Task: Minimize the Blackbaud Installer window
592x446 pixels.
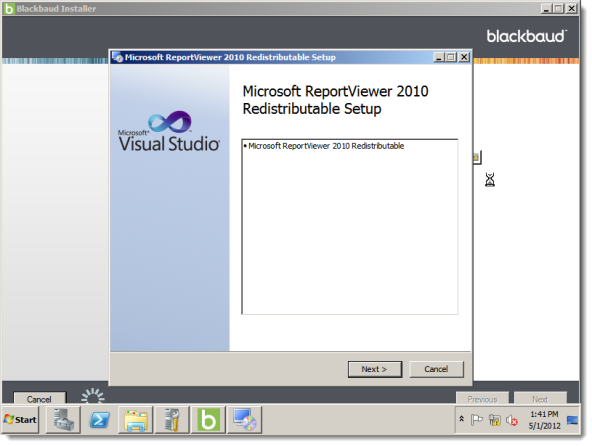Action: [x=546, y=8]
